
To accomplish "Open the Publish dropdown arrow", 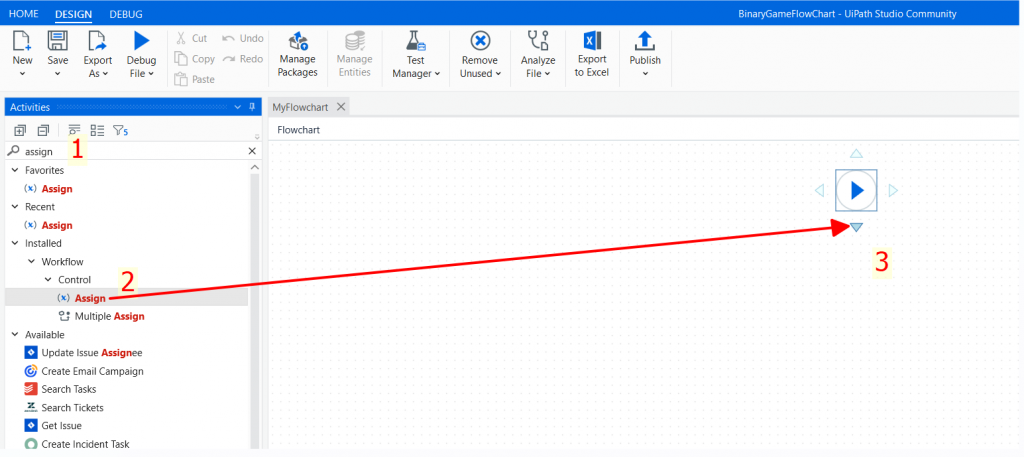I will (645, 74).
